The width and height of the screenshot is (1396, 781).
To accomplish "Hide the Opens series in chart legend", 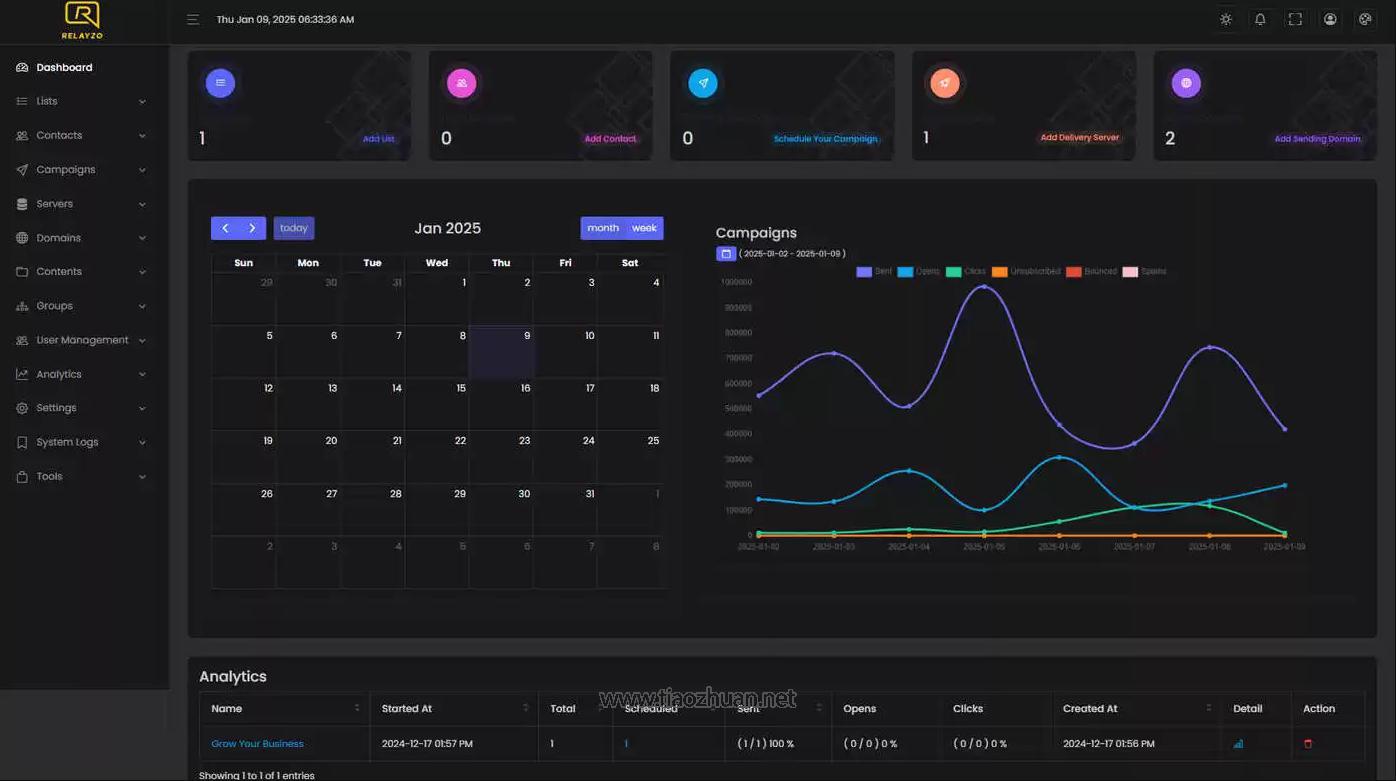I will (918, 272).
